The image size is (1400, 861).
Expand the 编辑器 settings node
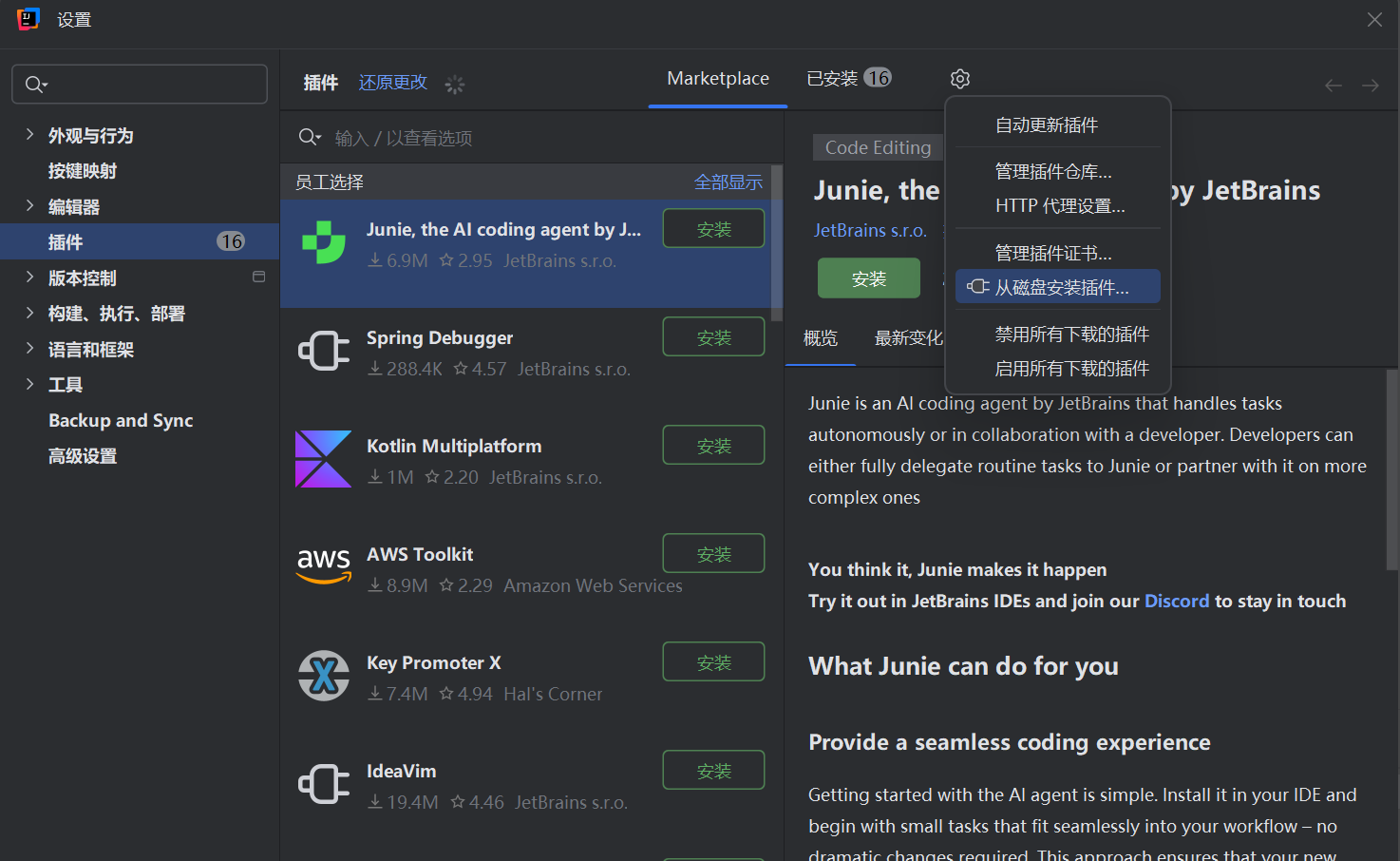click(29, 205)
